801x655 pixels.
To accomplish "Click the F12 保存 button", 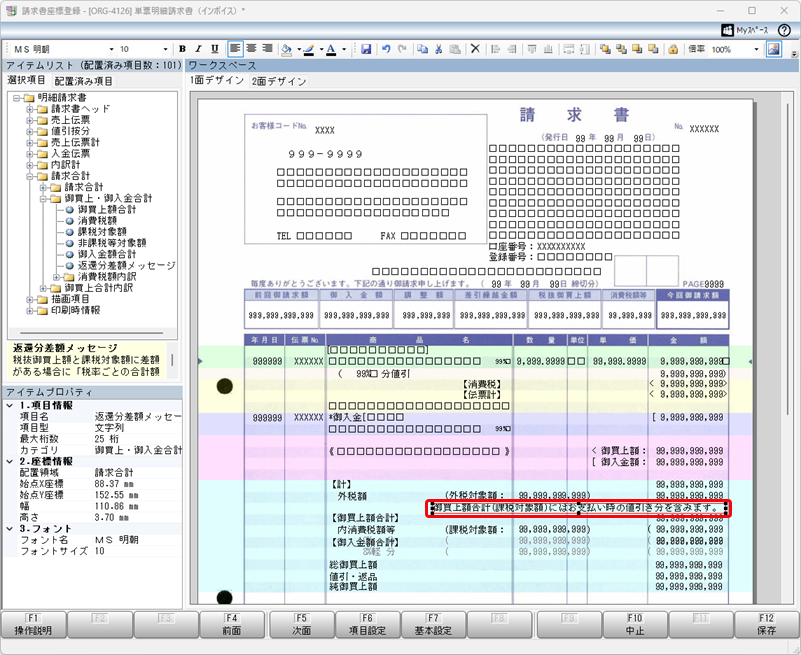I will 766,624.
